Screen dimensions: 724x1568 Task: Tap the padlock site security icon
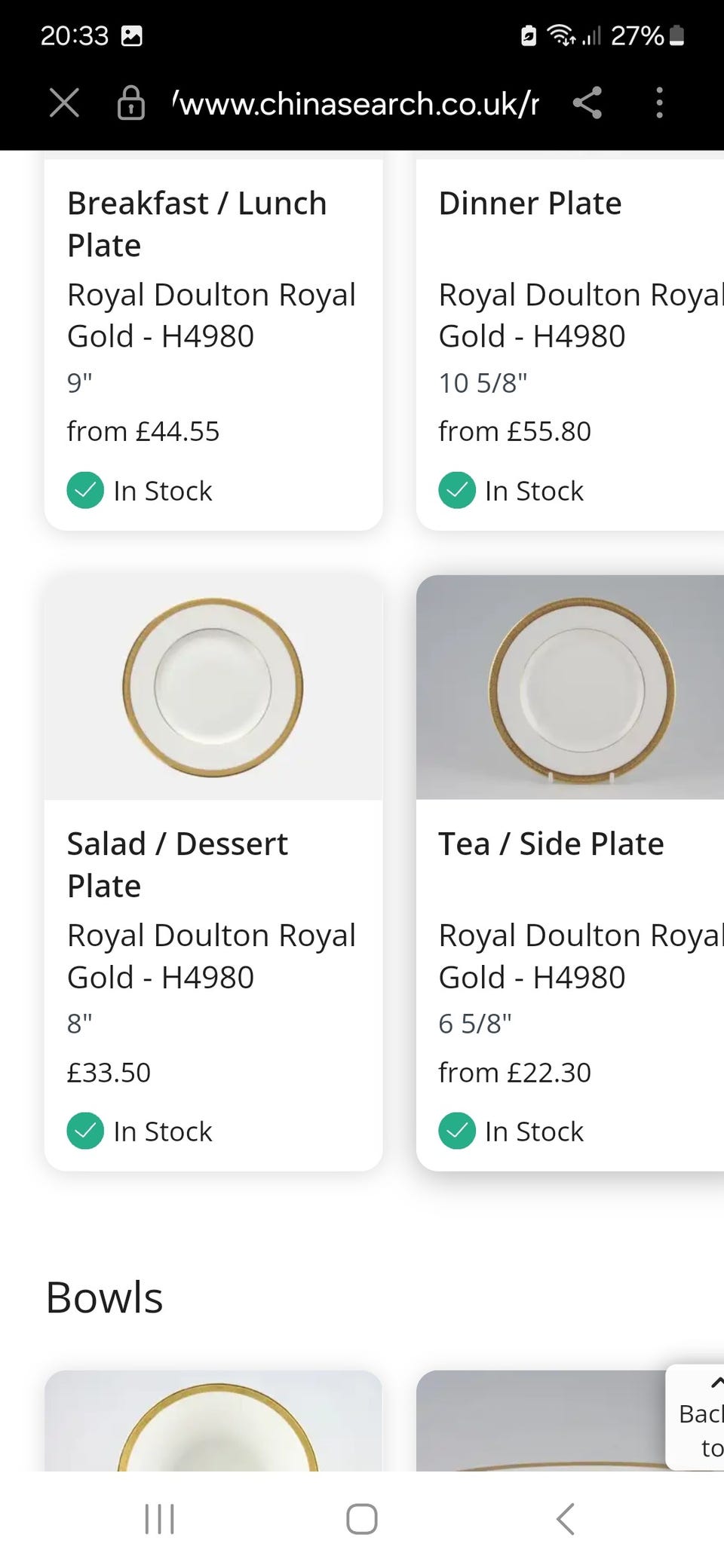pyautogui.click(x=130, y=103)
